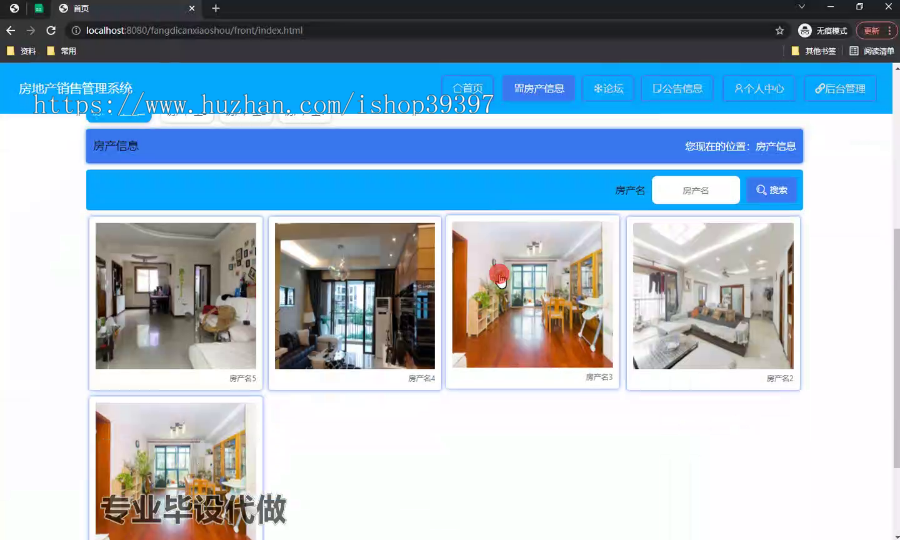The image size is (900, 540).
Task: Click the 房产名4 caption text
Action: tap(421, 378)
